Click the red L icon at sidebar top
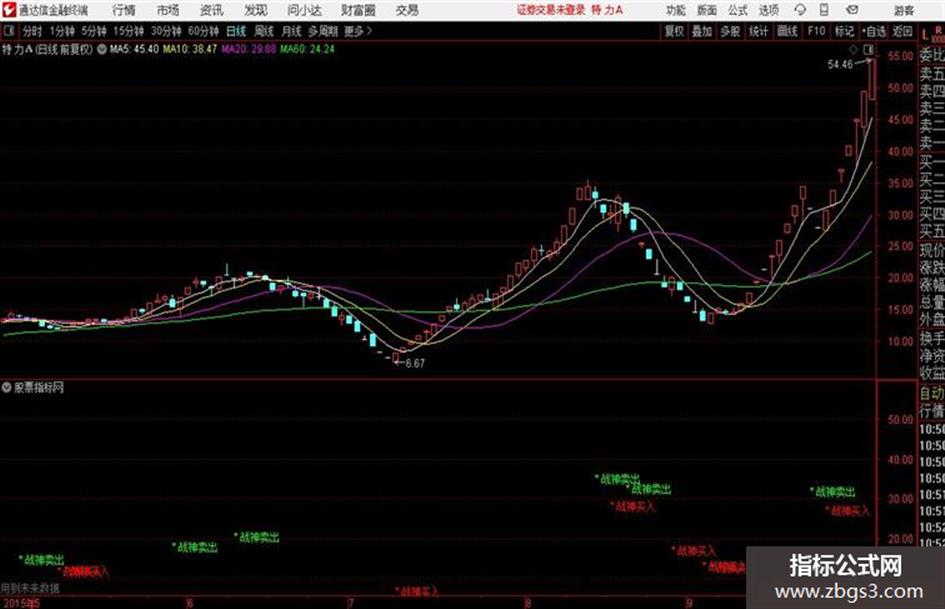The image size is (945, 609). point(925,35)
